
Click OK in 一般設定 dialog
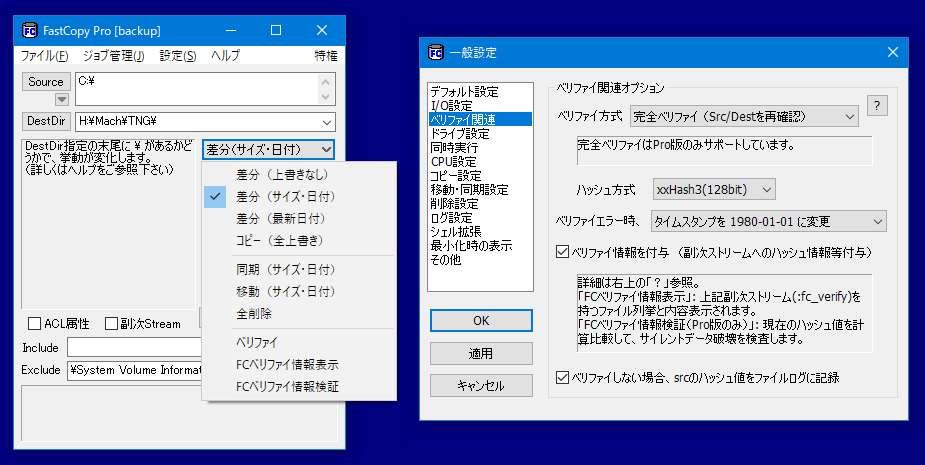pyautogui.click(x=481, y=320)
